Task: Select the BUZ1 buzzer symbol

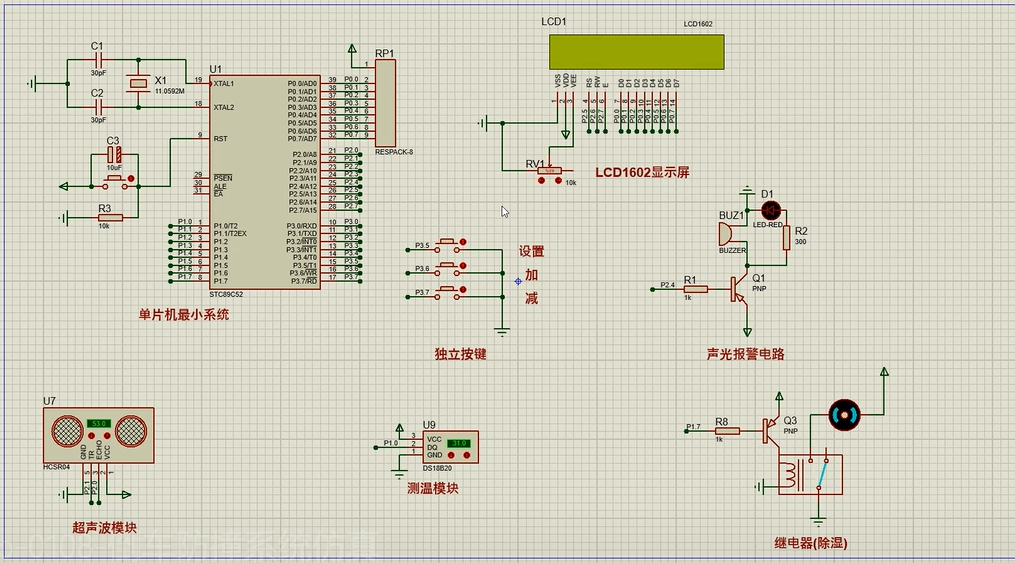Action: coord(727,233)
